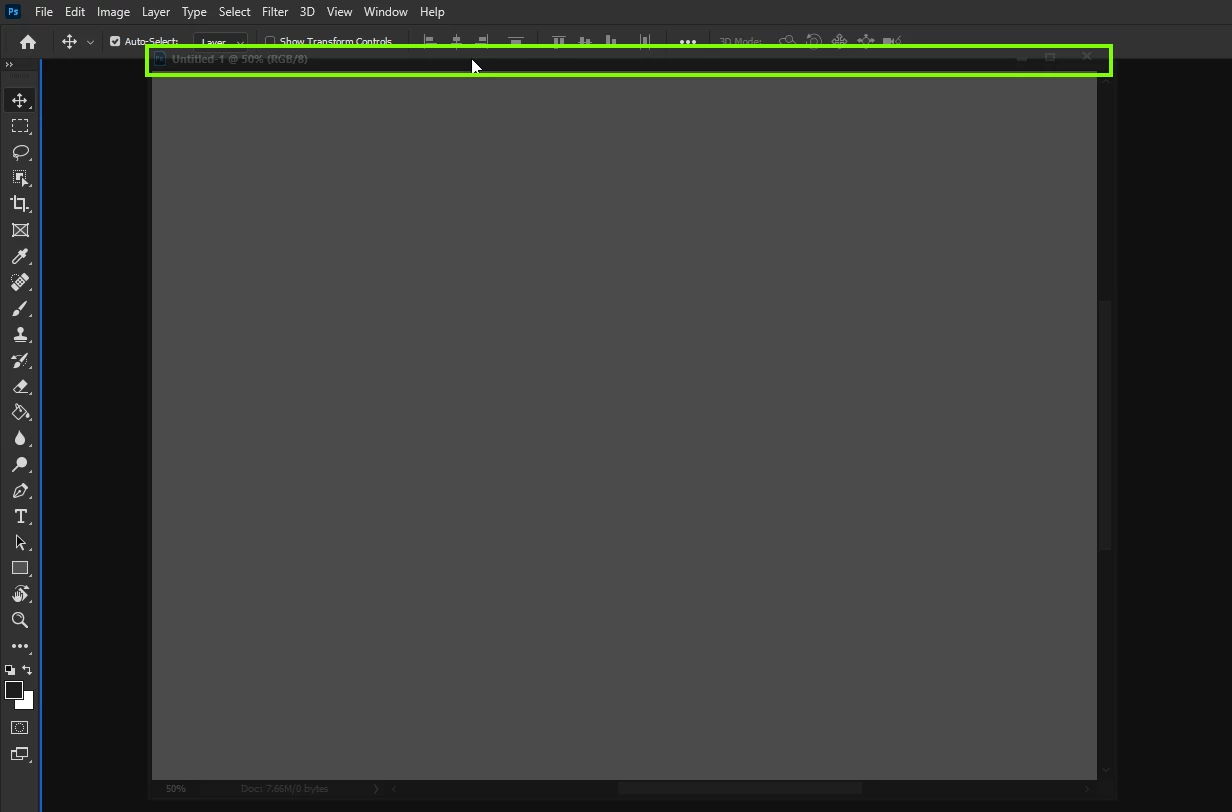Viewport: 1232px width, 812px height.
Task: Open the Image menu
Action: click(x=113, y=12)
